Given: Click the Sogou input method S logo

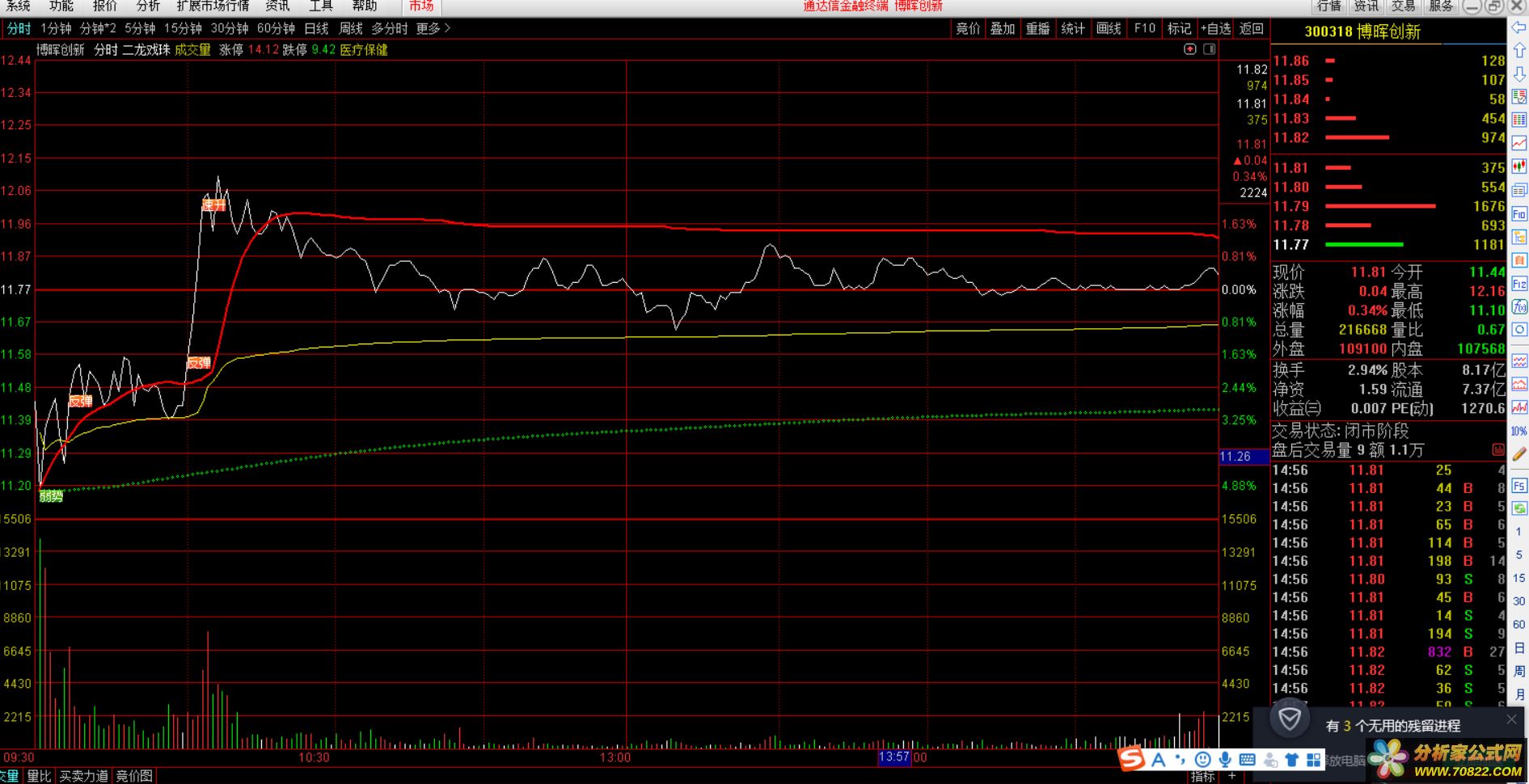Looking at the screenshot, I should pyautogui.click(x=1132, y=759).
